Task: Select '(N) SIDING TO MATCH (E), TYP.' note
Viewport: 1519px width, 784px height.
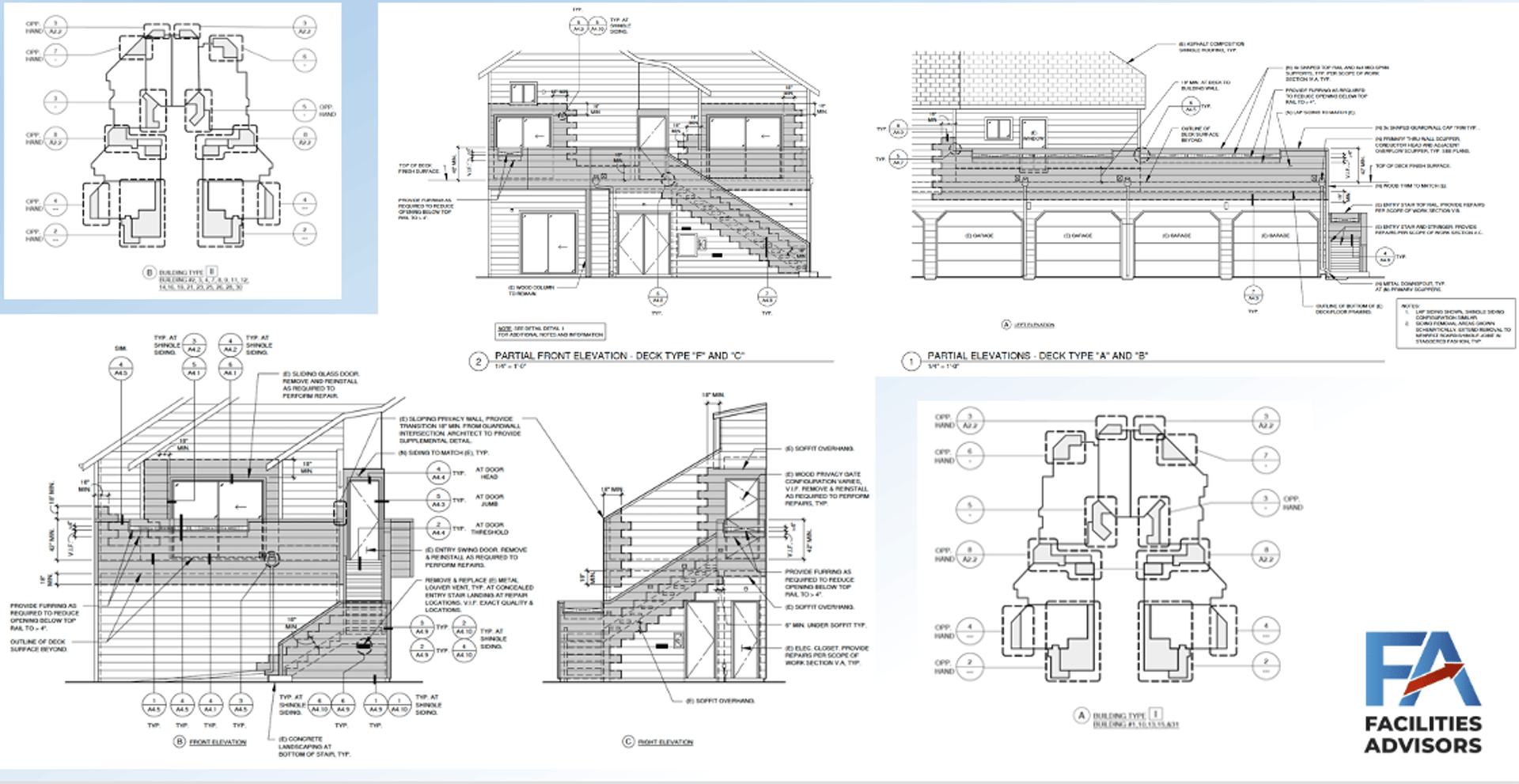Action: tap(443, 453)
